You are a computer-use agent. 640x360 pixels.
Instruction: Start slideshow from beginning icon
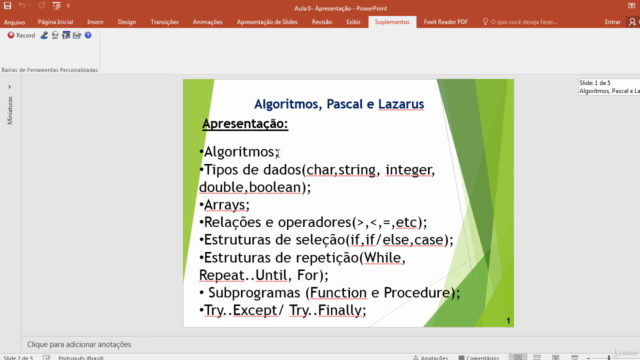tap(56, 6)
